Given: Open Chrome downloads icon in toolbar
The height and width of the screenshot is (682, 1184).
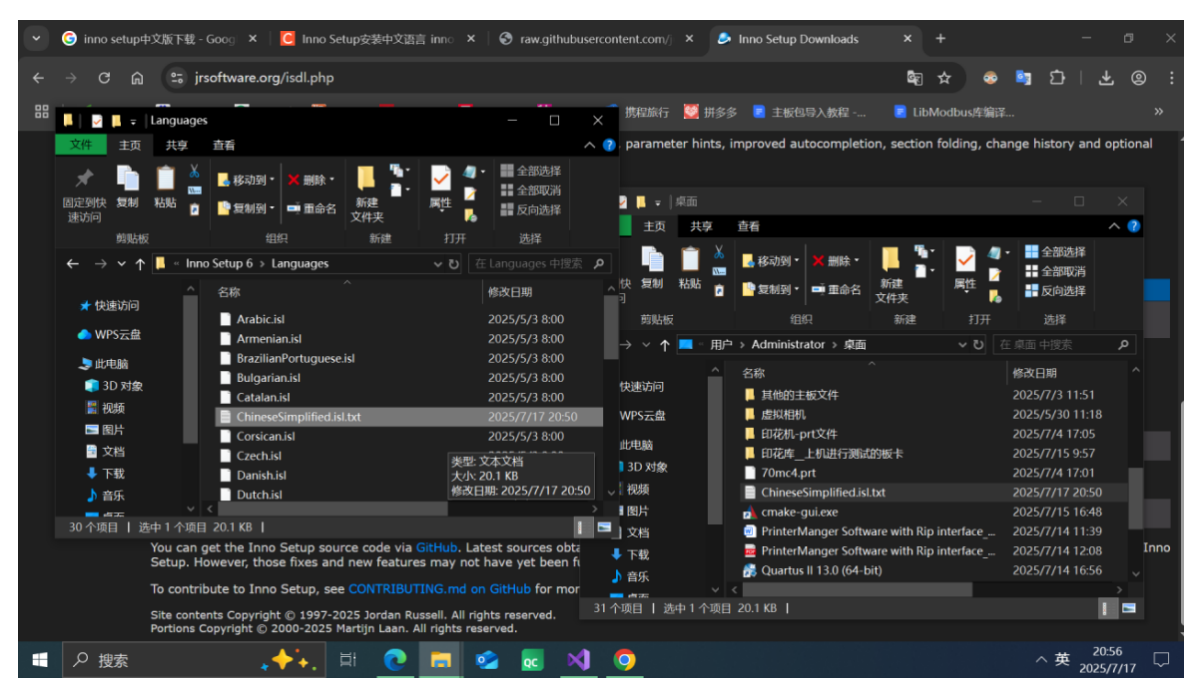Looking at the screenshot, I should (1105, 78).
